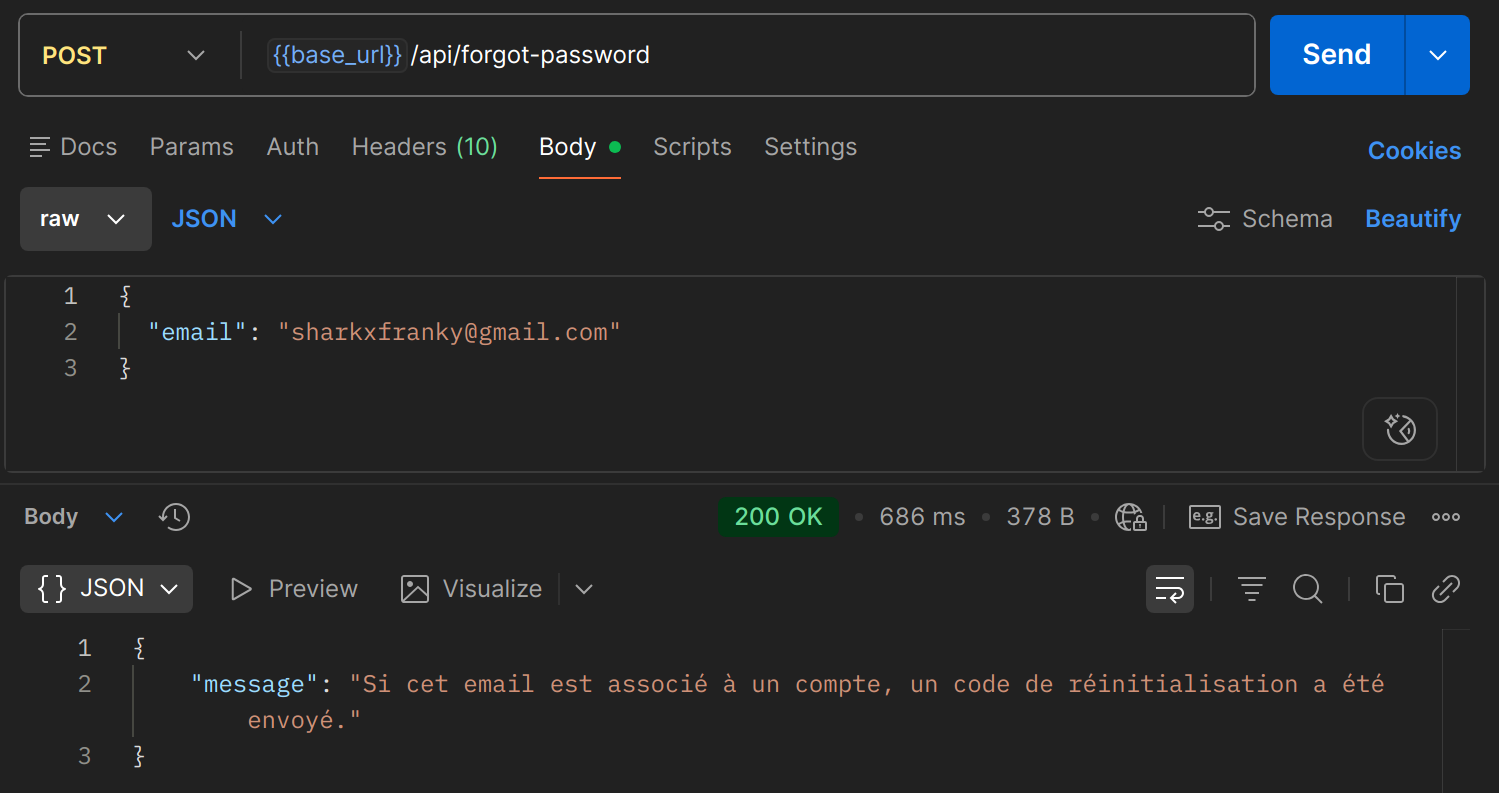This screenshot has height=793, width=1499.
Task: Switch to the Visualize response view
Action: (471, 589)
